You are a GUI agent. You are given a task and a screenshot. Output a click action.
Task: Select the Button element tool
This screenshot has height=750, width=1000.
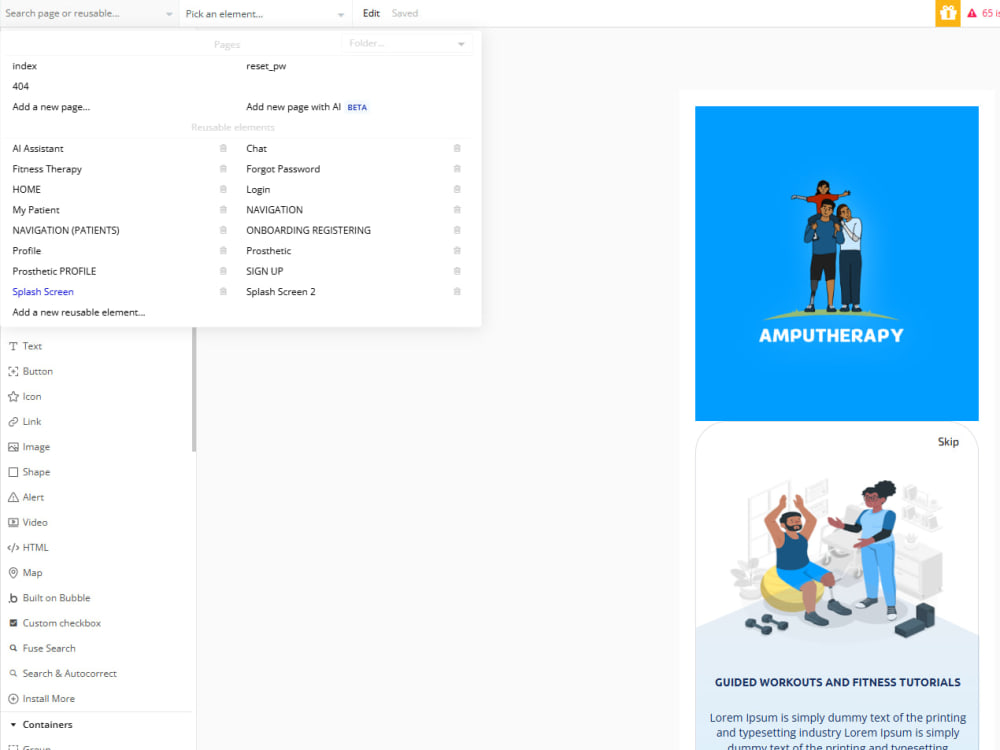click(35, 371)
